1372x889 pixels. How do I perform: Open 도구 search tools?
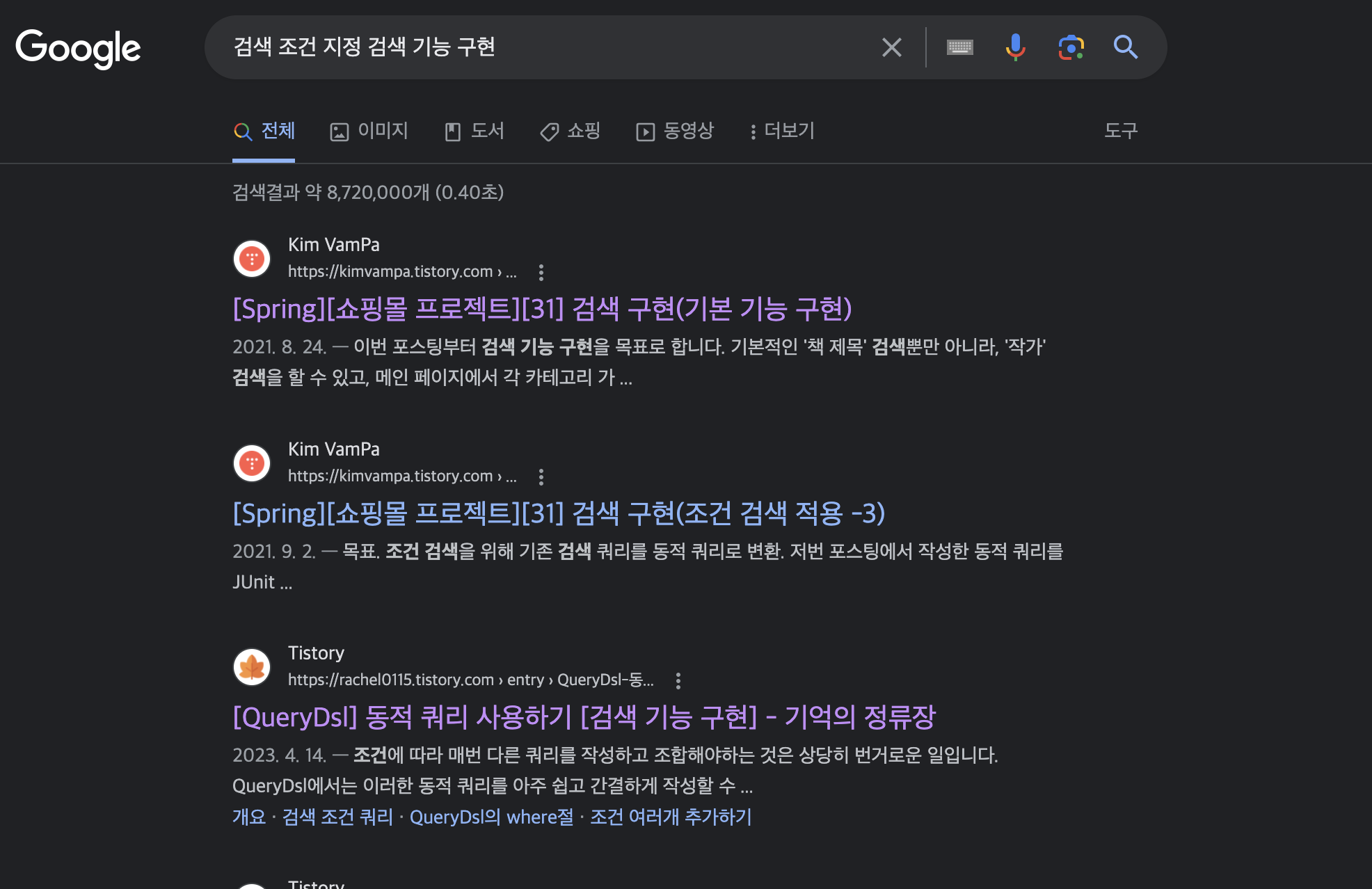pos(1120,131)
